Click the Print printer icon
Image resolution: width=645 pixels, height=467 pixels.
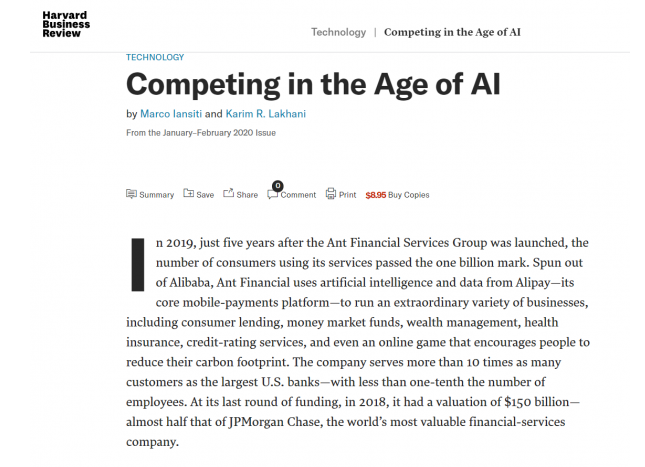331,193
